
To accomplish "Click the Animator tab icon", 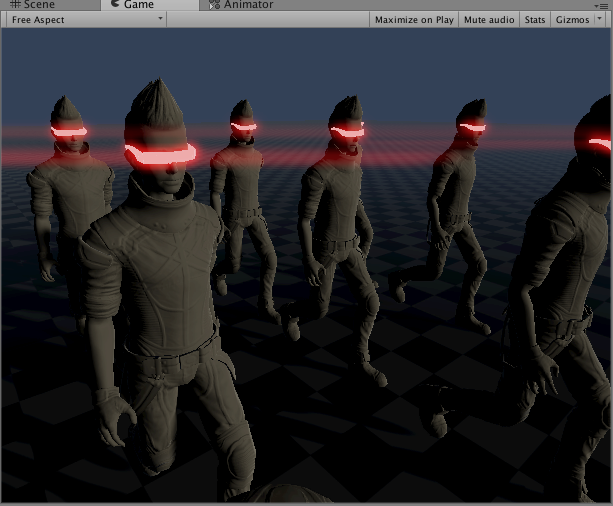I will coord(214,5).
